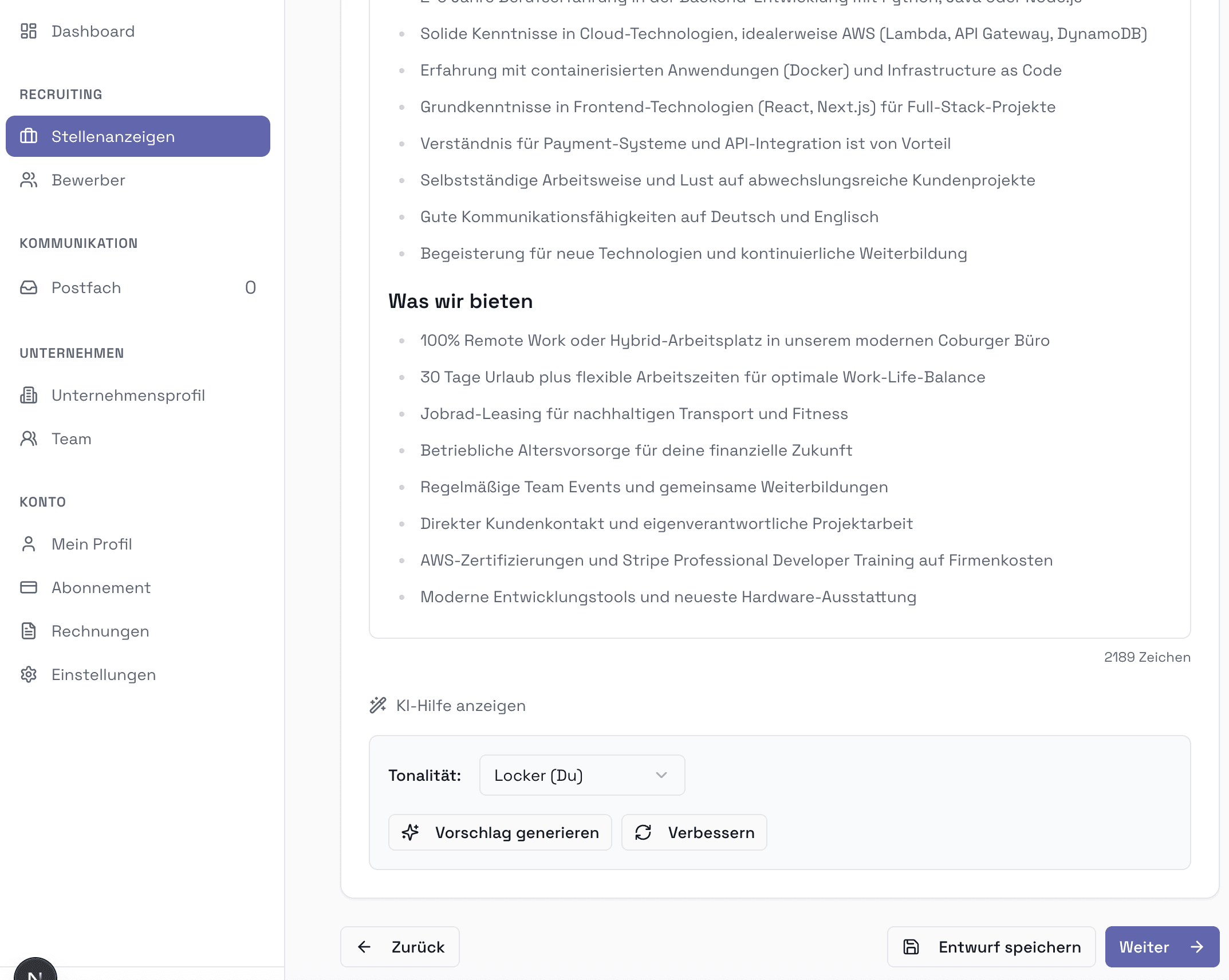The image size is (1229, 980).
Task: Click the Team icon in the sidebar
Action: pyautogui.click(x=29, y=438)
